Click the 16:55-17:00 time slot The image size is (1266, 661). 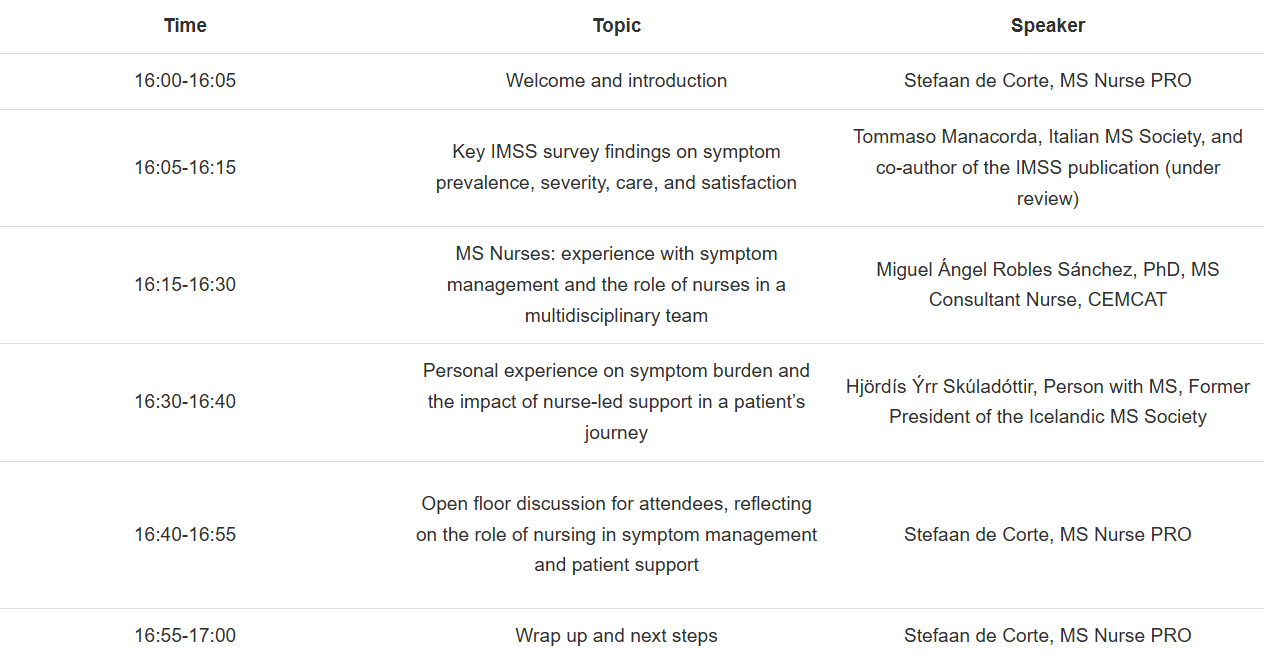point(185,636)
